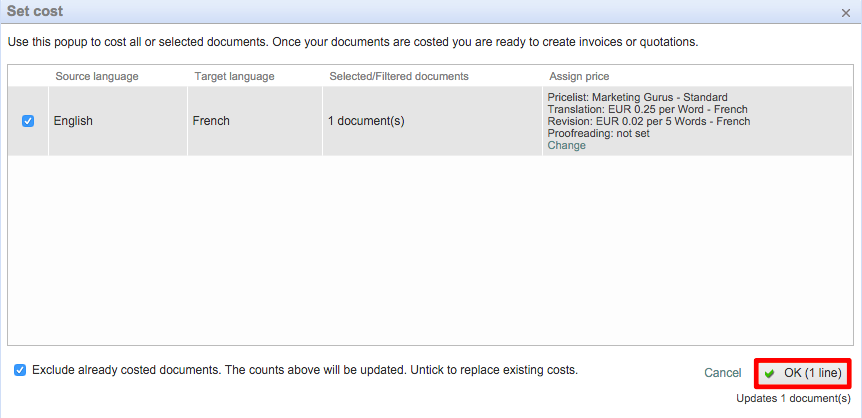Click the Revision EUR 0.02 per 5 Words line
Viewport: 862px width, 418px height.
(x=648, y=121)
